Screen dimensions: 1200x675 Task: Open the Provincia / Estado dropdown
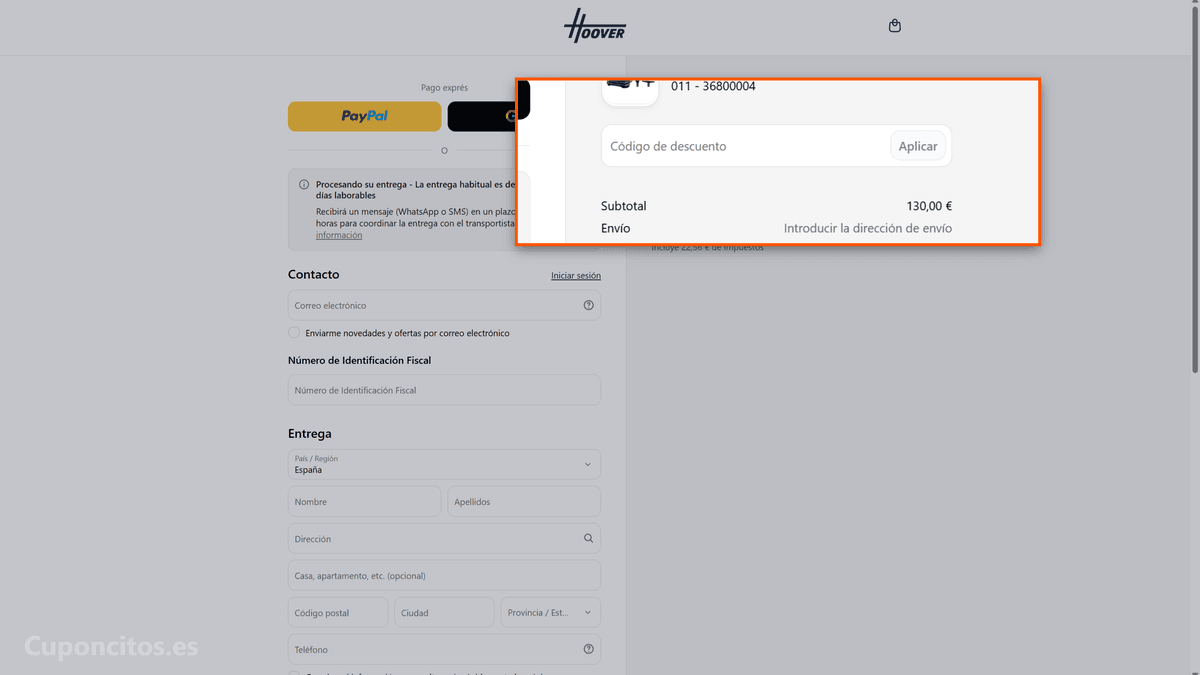point(550,612)
